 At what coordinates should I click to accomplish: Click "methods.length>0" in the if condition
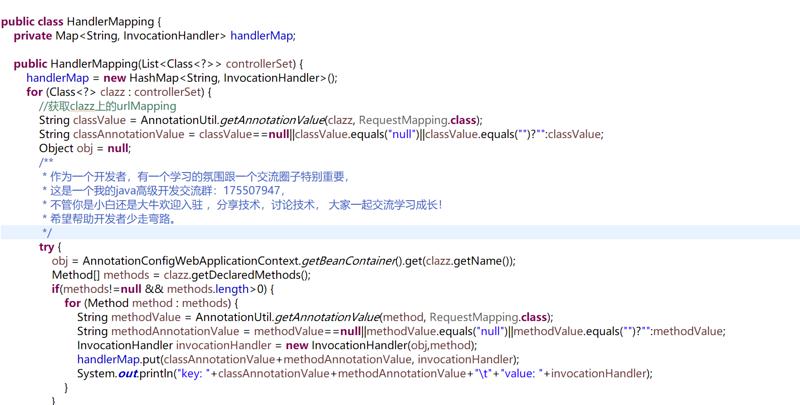tap(217, 289)
